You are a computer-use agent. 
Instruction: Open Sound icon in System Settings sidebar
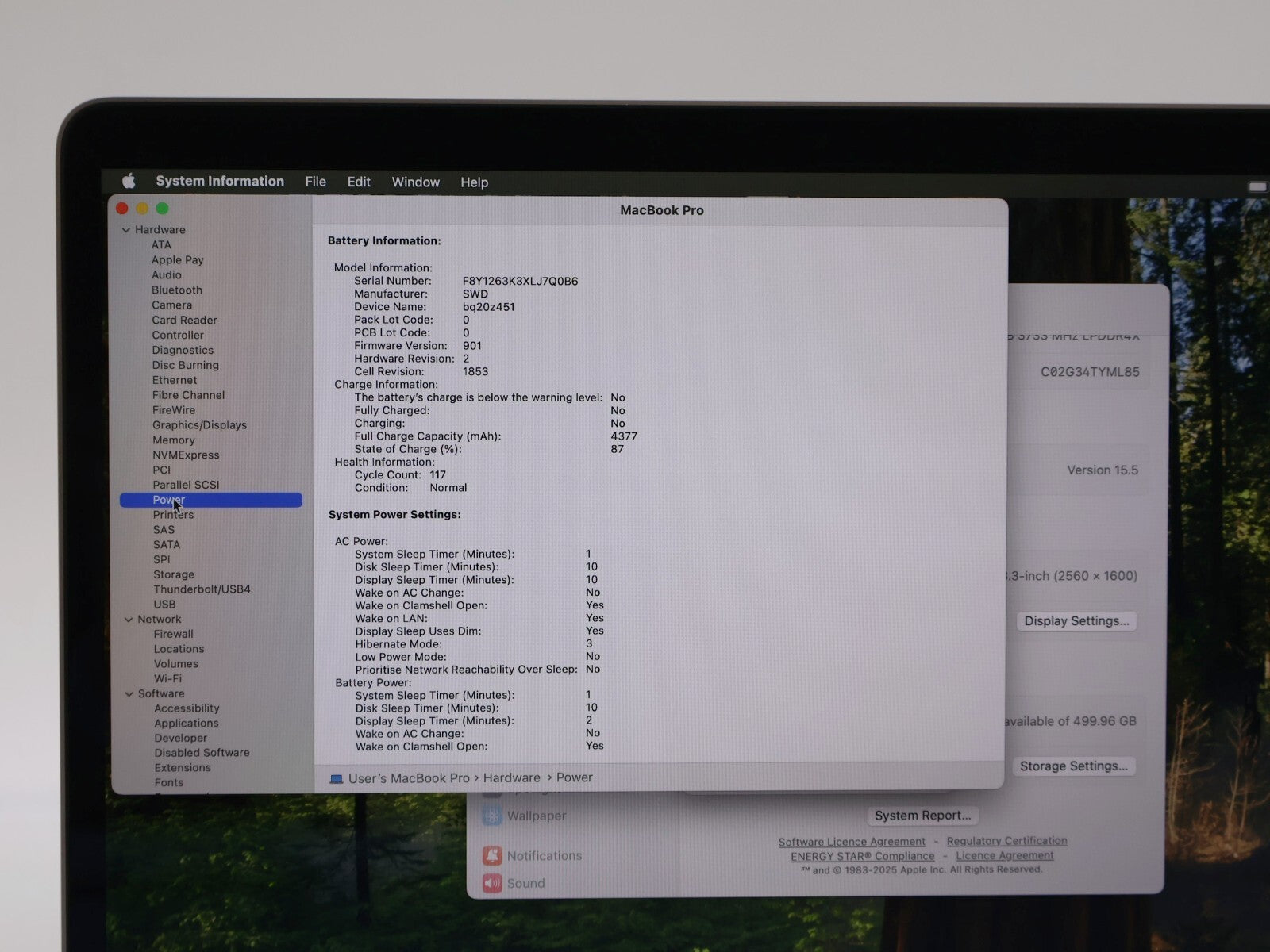coord(492,883)
